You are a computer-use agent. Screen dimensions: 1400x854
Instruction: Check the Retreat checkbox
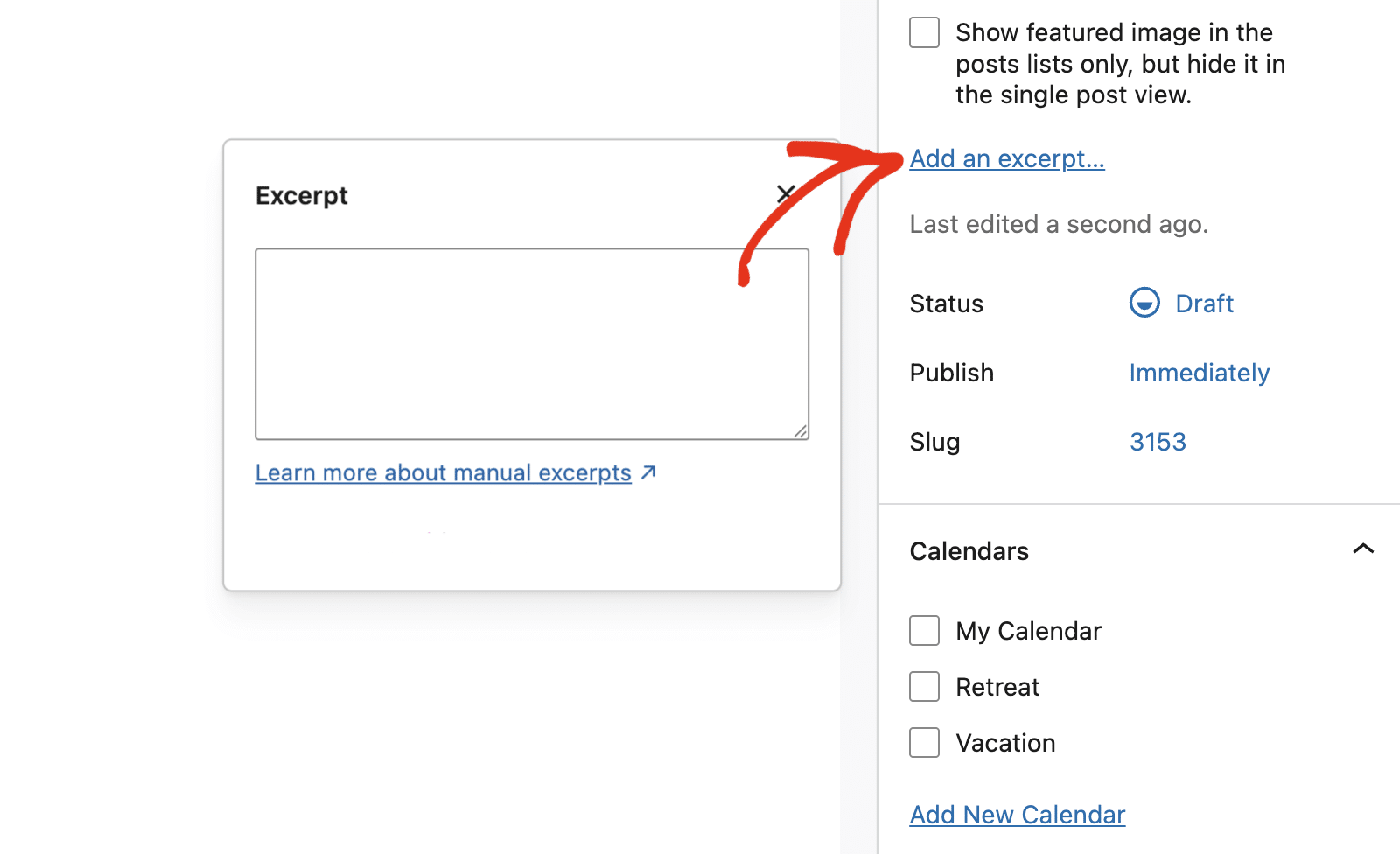click(x=924, y=686)
